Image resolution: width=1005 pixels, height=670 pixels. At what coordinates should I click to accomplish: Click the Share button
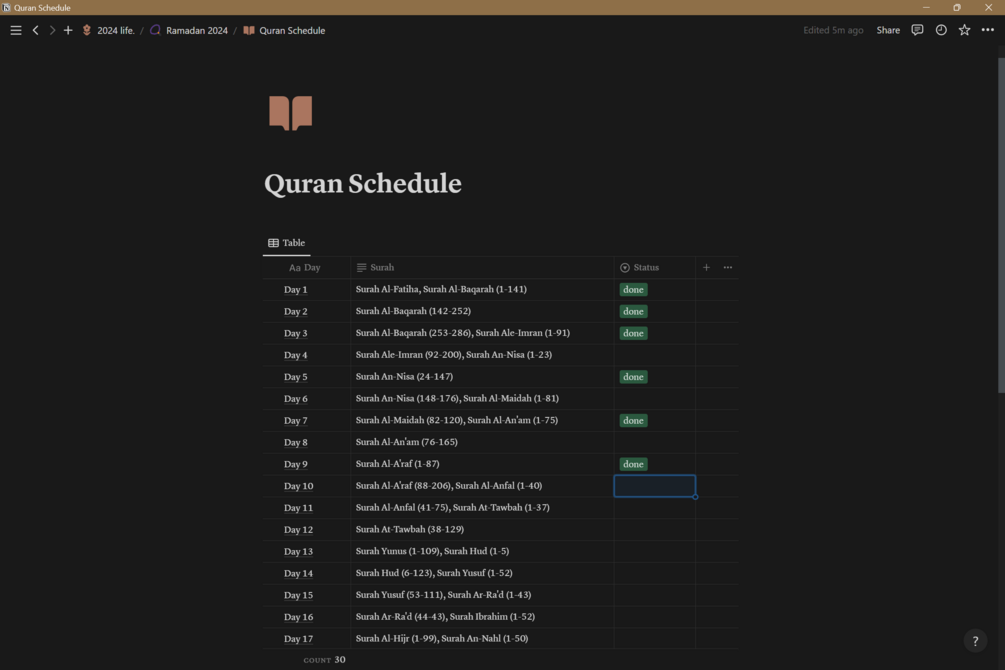888,30
